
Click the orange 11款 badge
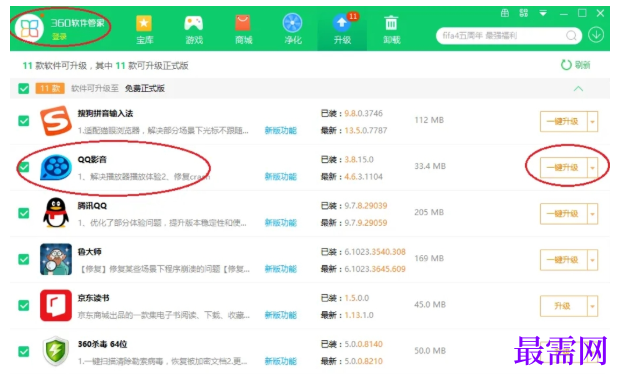[50, 88]
